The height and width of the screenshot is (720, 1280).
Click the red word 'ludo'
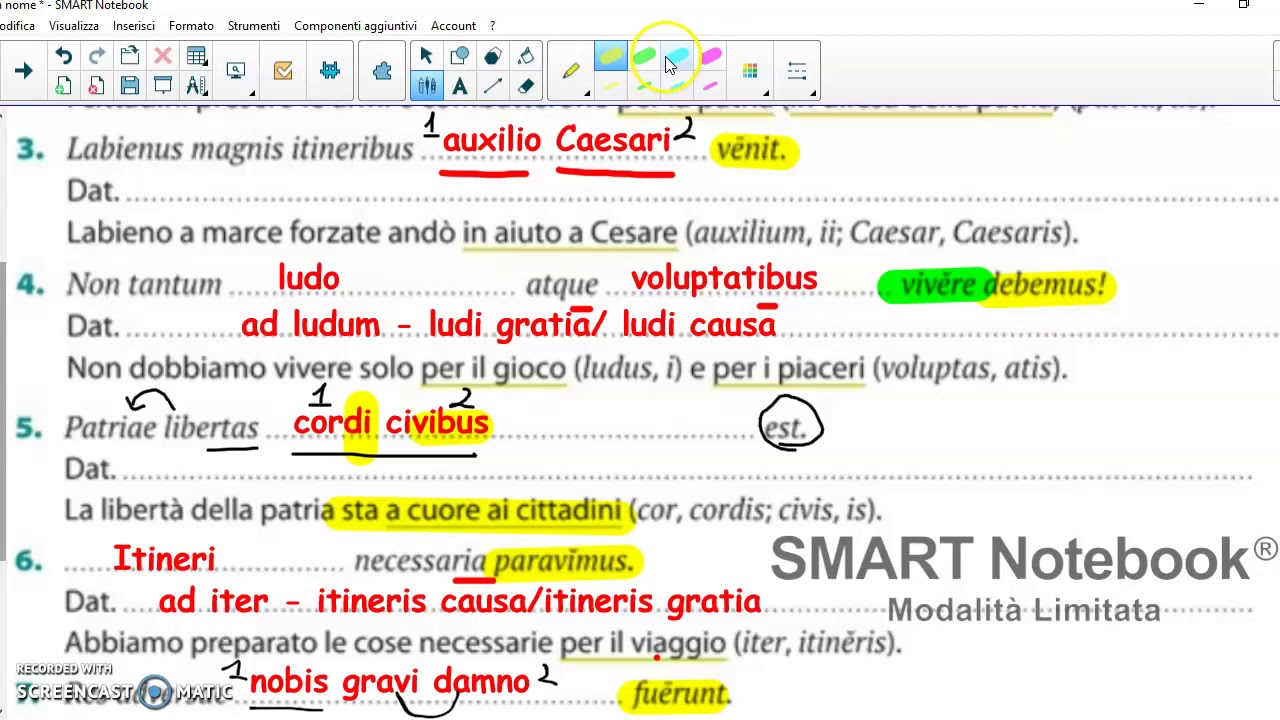[x=309, y=278]
